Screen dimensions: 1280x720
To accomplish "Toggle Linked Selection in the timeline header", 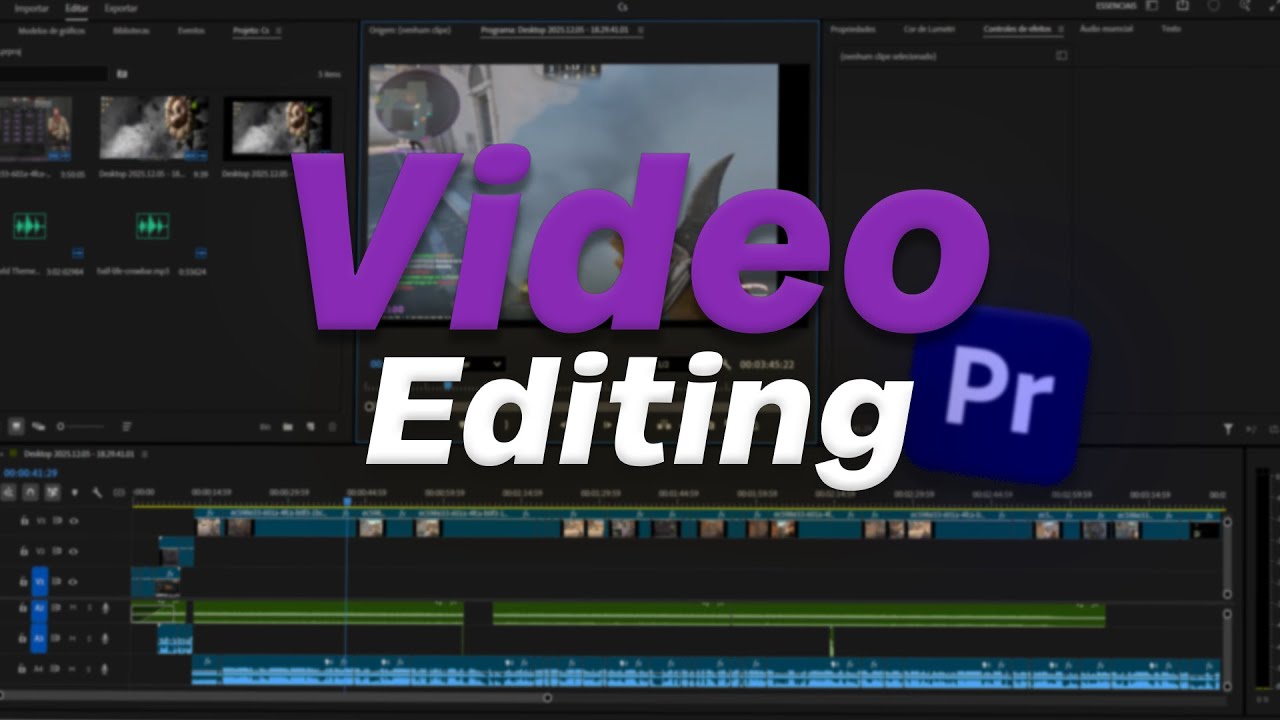I will click(x=52, y=492).
